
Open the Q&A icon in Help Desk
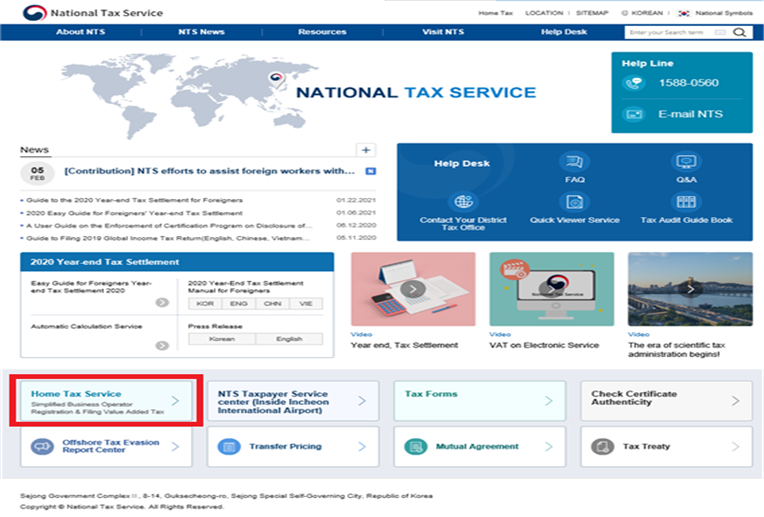pyautogui.click(x=686, y=161)
